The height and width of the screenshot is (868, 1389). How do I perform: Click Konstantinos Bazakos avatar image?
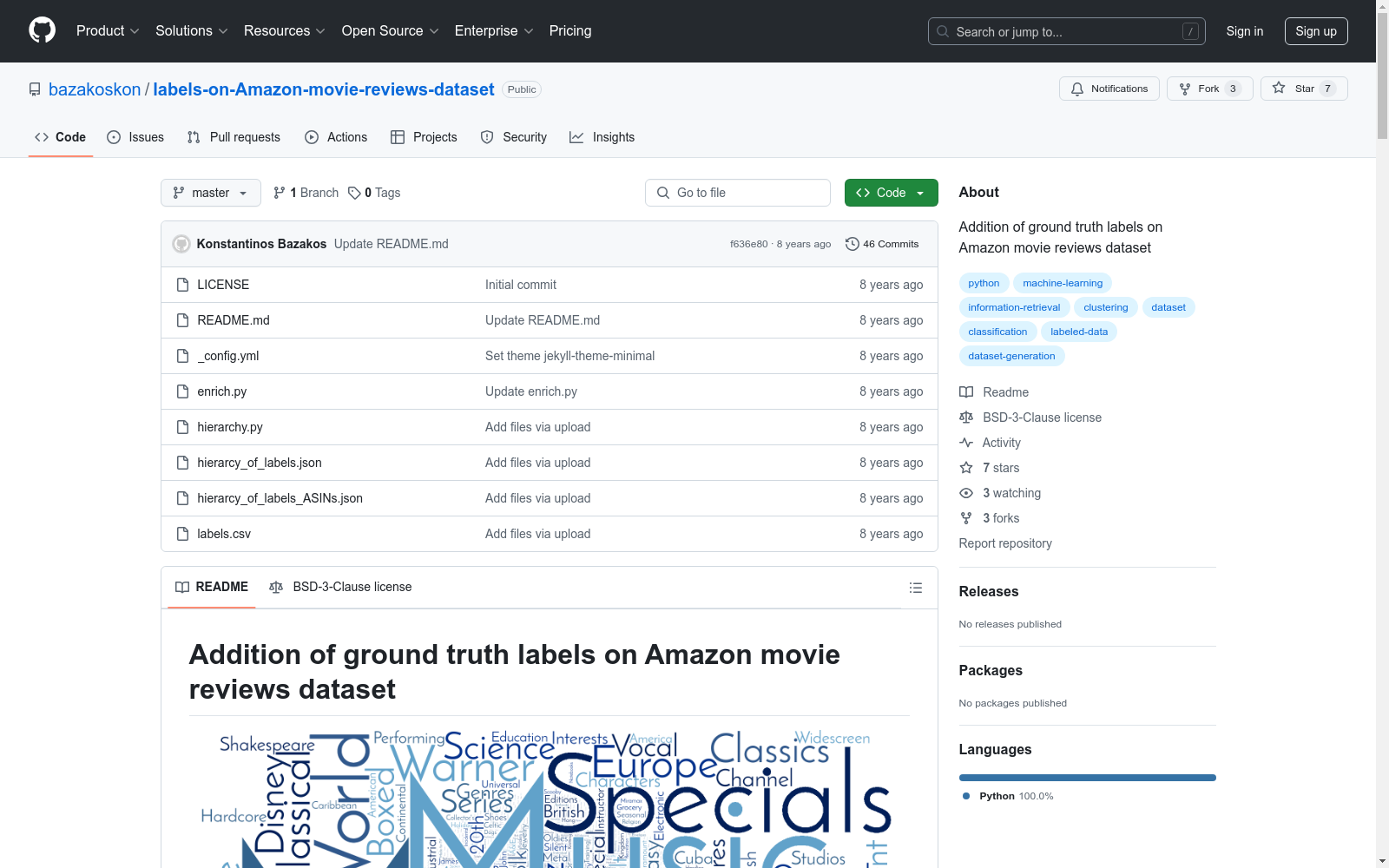pyautogui.click(x=181, y=244)
